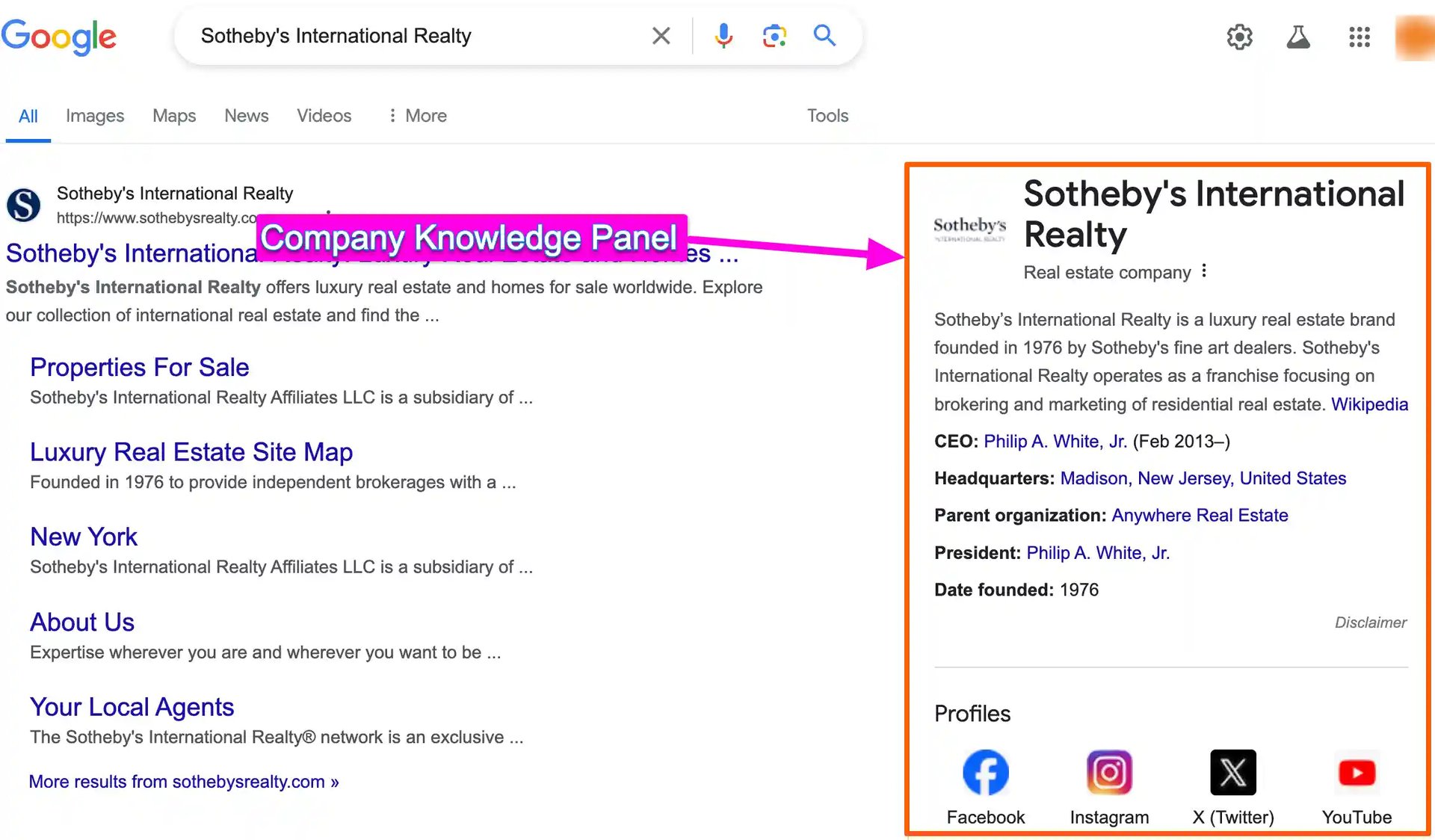Open the Facebook profile icon
The width and height of the screenshot is (1435, 840).
985,772
